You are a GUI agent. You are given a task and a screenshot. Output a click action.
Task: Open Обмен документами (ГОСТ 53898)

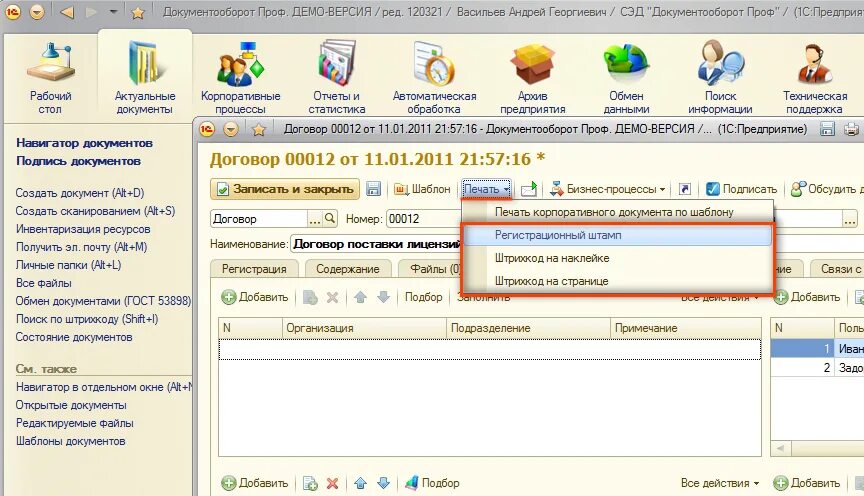(103, 301)
